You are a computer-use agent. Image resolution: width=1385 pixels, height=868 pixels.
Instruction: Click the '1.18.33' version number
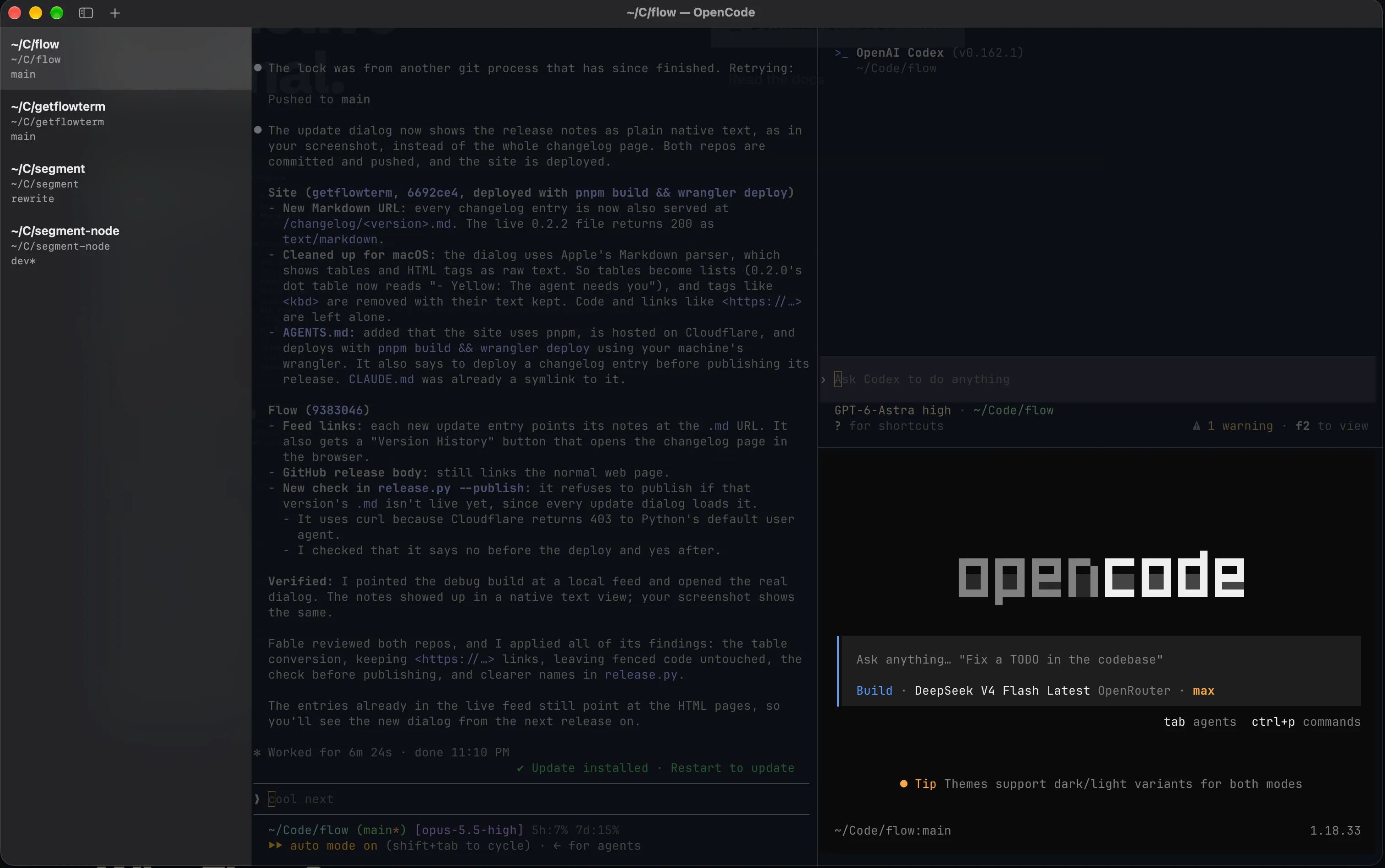pyautogui.click(x=1335, y=830)
